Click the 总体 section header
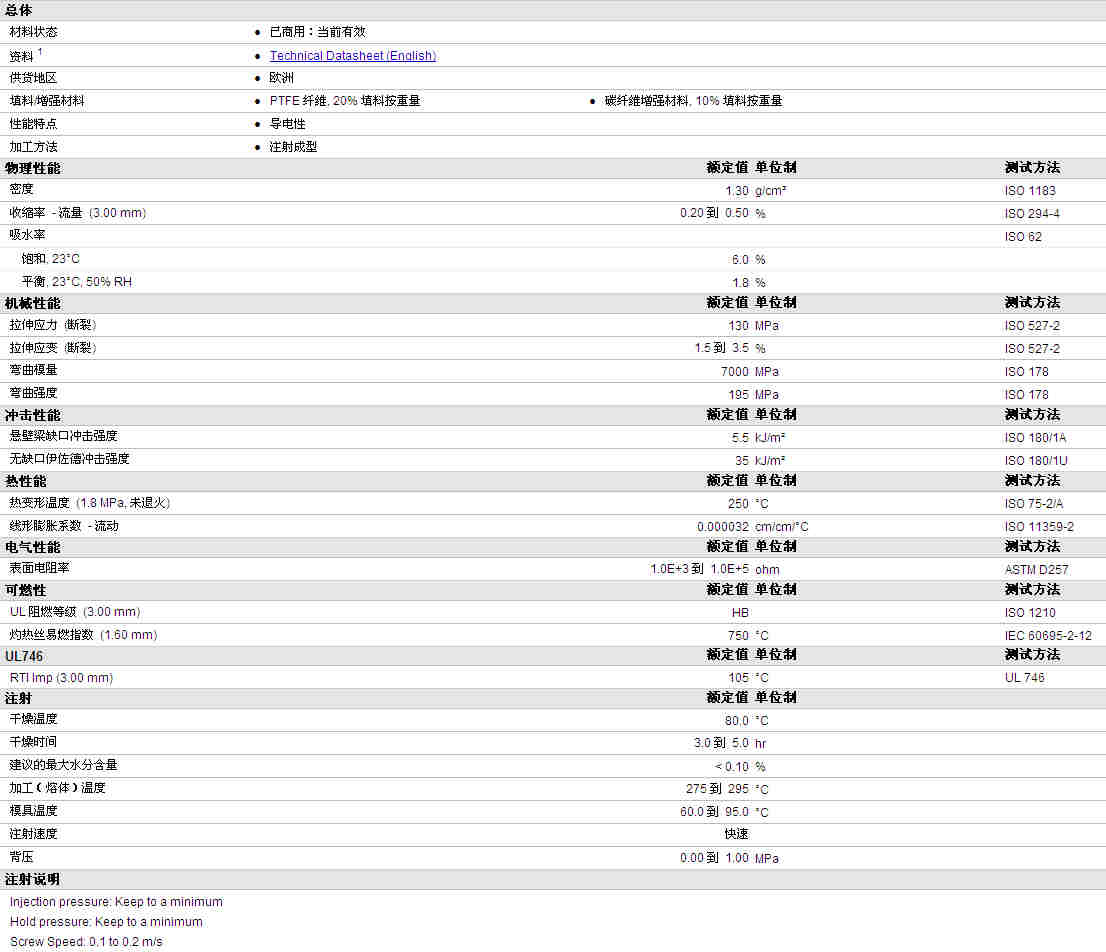Viewport: 1106px width, 952px height. click(x=18, y=10)
